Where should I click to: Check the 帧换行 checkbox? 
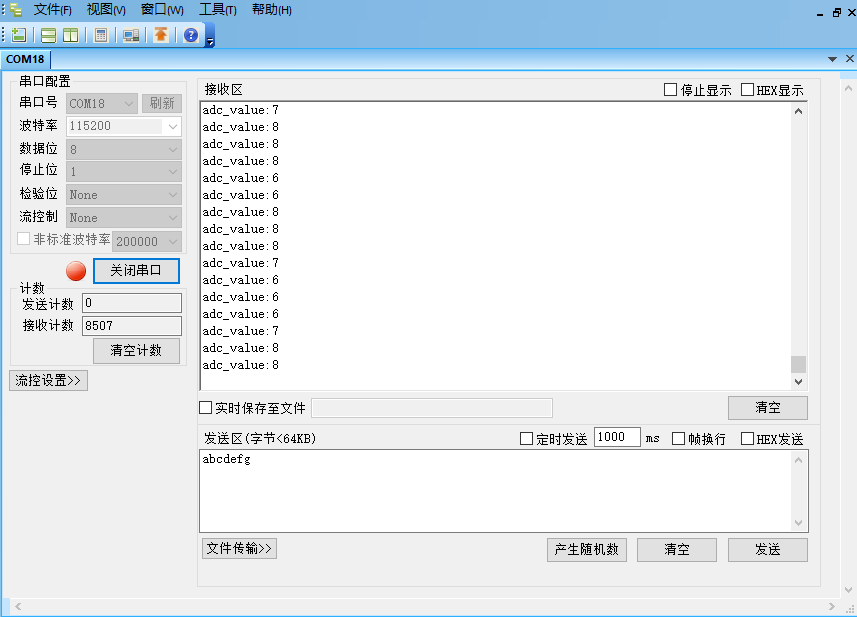click(x=678, y=439)
